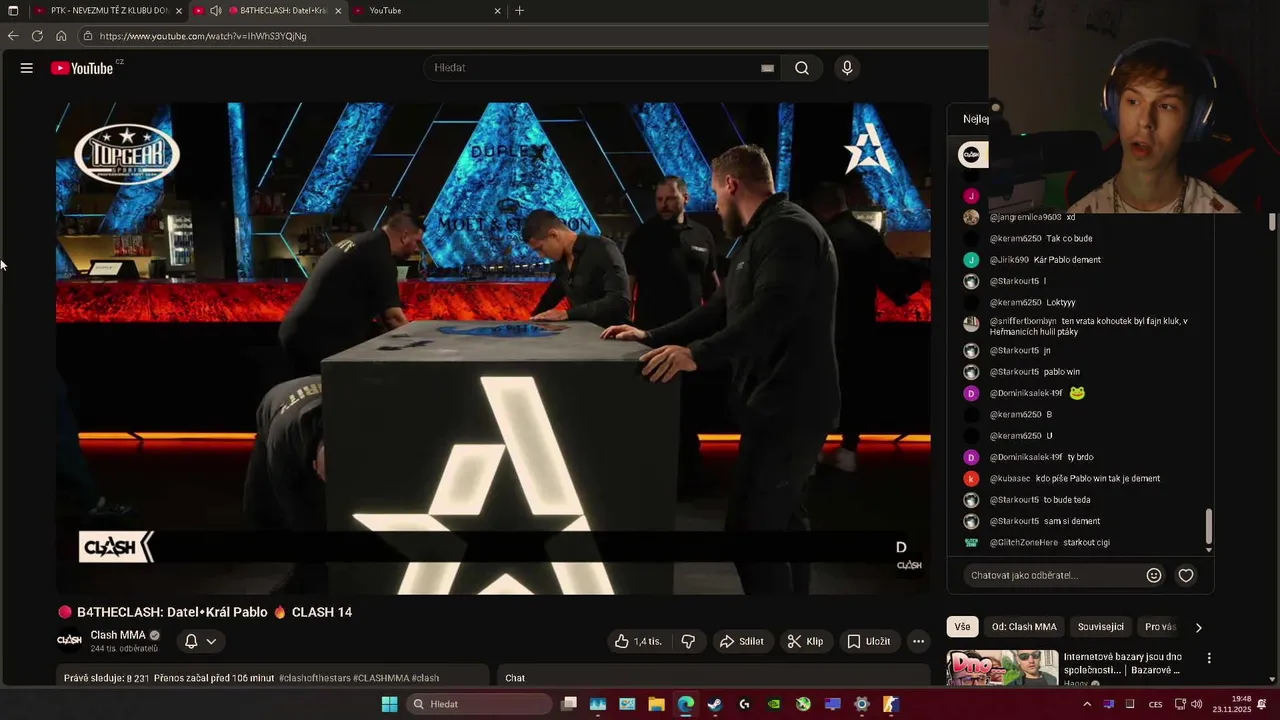The width and height of the screenshot is (1280, 720).
Task: Open a new browser tab
Action: click(x=519, y=11)
